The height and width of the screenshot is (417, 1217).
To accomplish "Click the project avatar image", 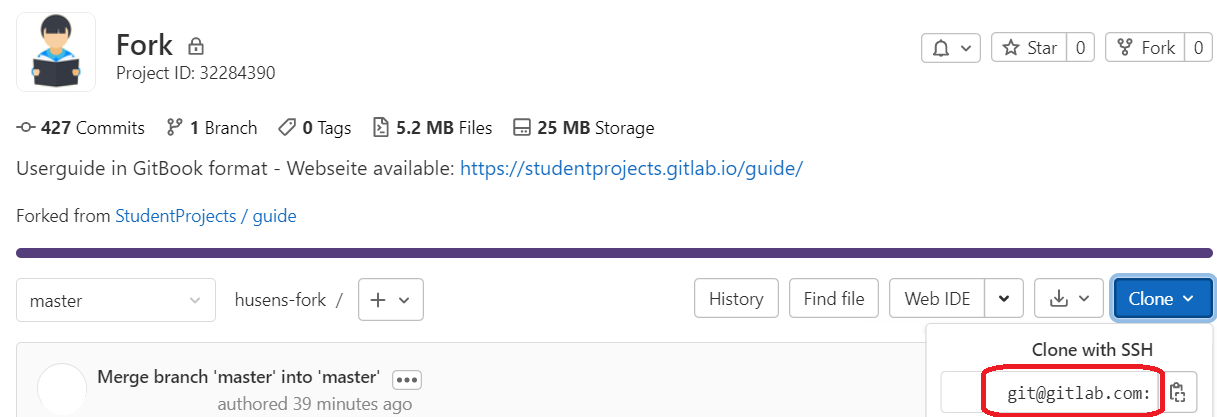I will [x=56, y=51].
